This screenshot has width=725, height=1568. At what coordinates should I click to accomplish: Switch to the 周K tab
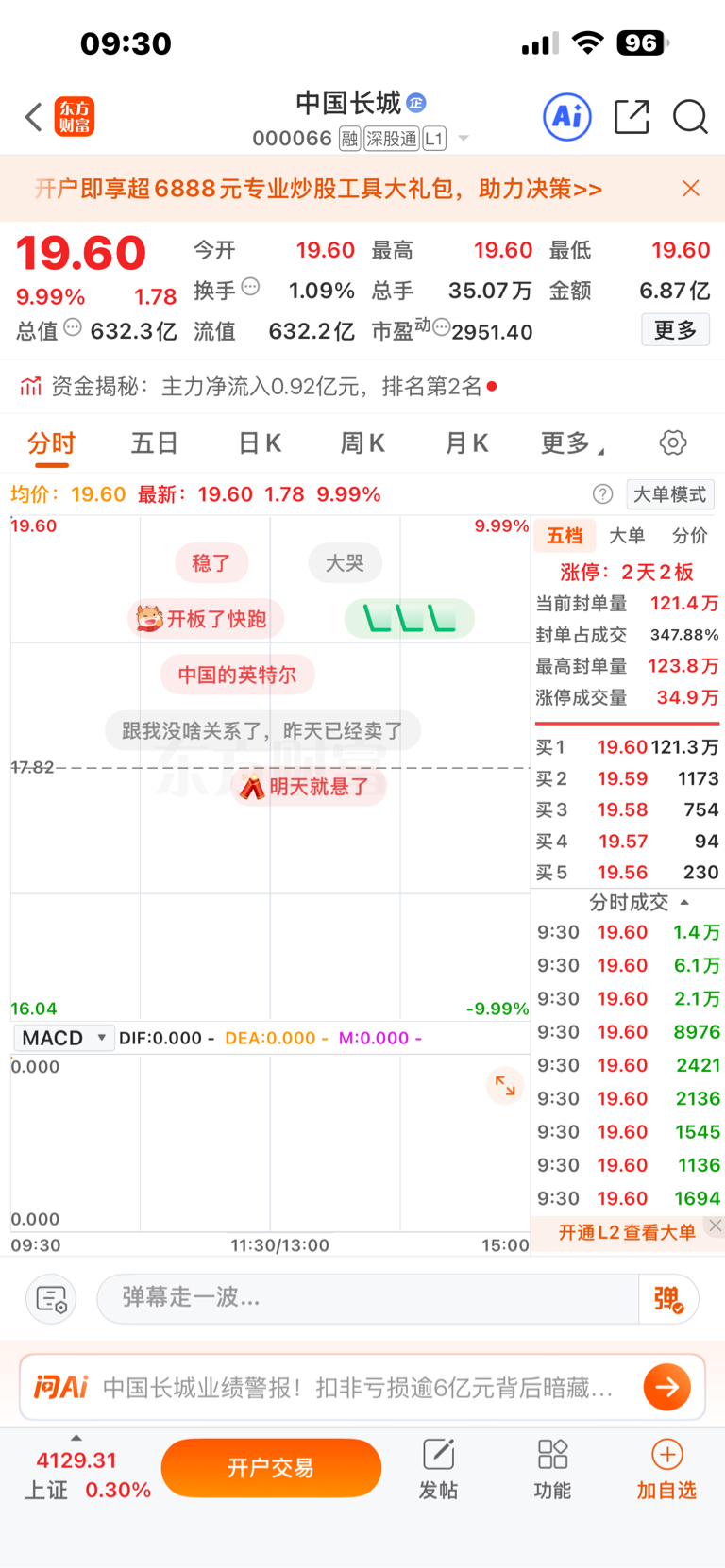coord(362,443)
